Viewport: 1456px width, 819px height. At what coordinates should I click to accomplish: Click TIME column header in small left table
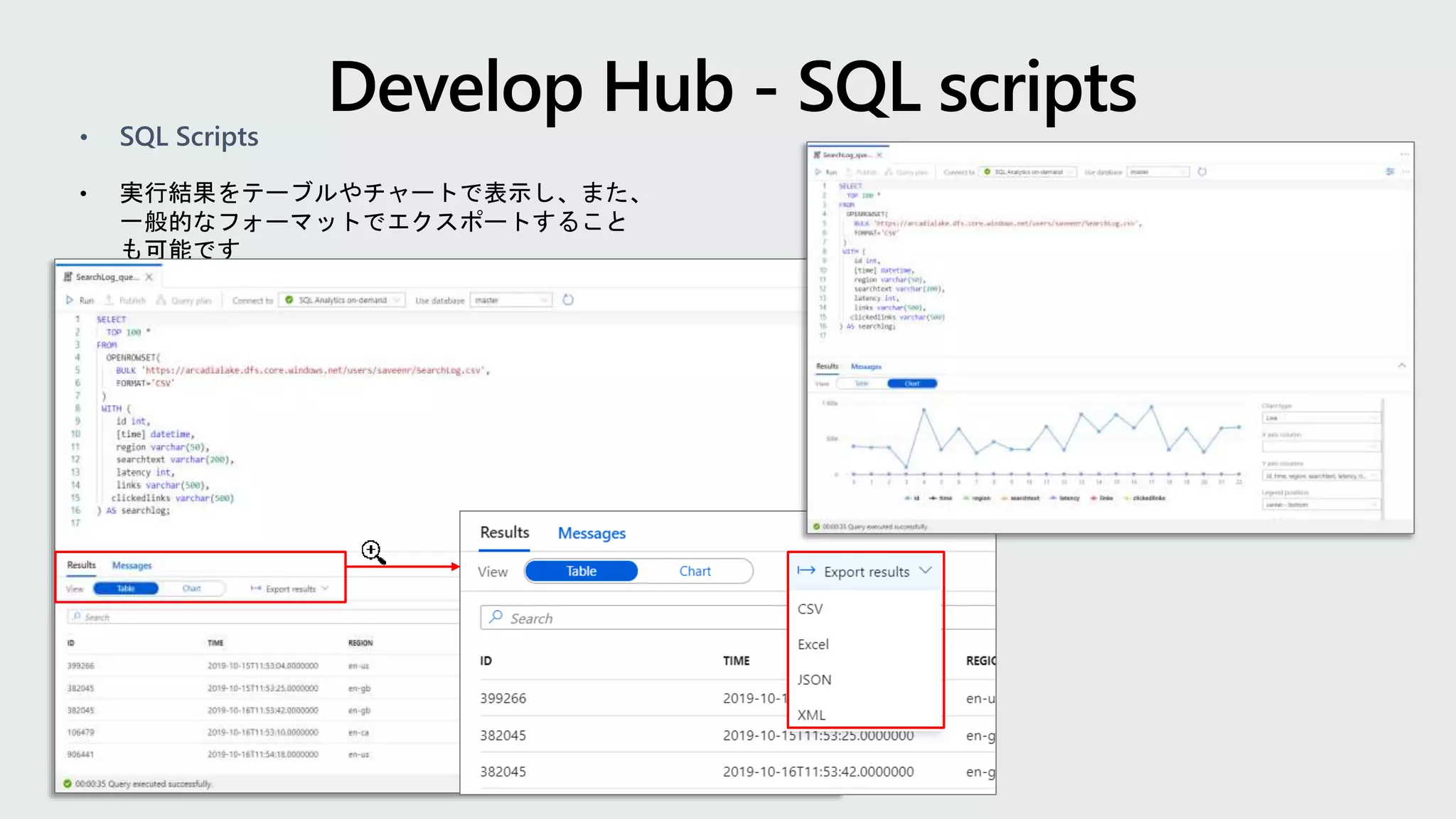[x=215, y=643]
